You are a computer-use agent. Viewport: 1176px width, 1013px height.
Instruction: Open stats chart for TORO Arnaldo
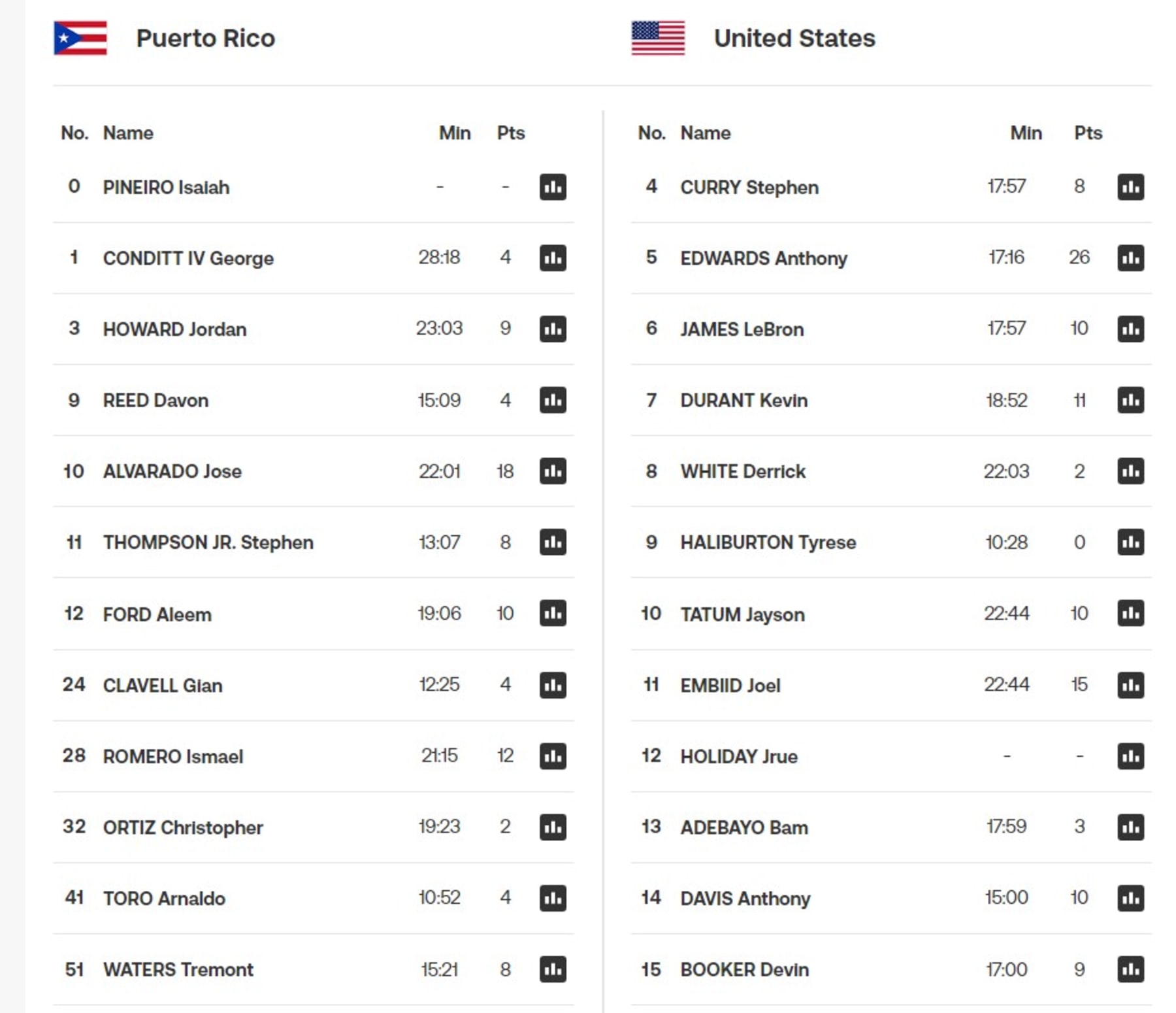[552, 898]
